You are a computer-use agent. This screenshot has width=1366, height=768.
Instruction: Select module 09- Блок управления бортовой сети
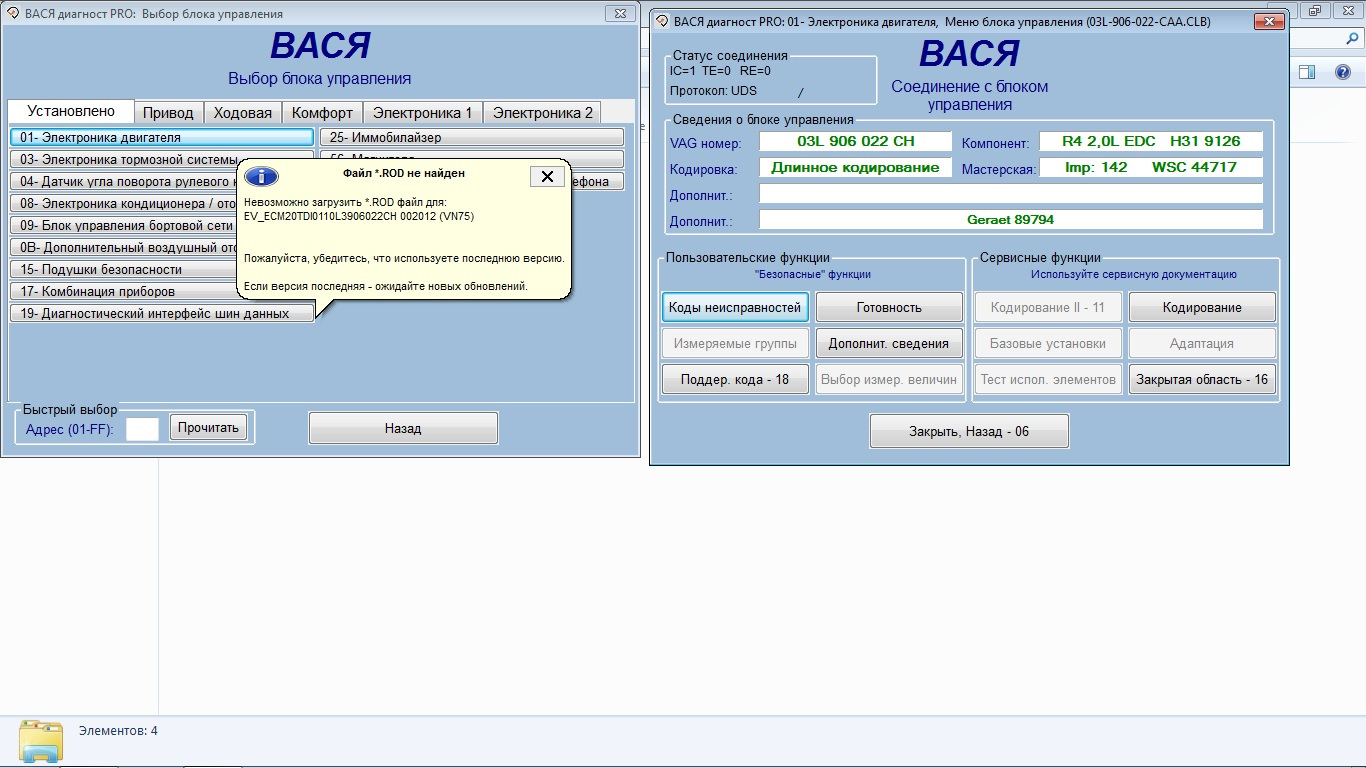pos(124,225)
